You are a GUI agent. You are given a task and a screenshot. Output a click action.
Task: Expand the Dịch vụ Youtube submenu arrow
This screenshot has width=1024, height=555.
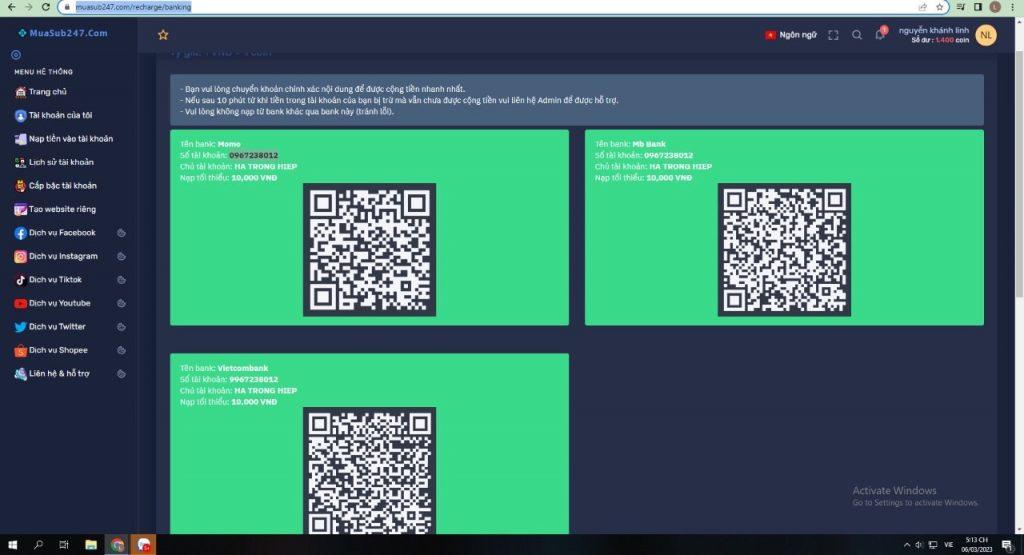point(121,304)
